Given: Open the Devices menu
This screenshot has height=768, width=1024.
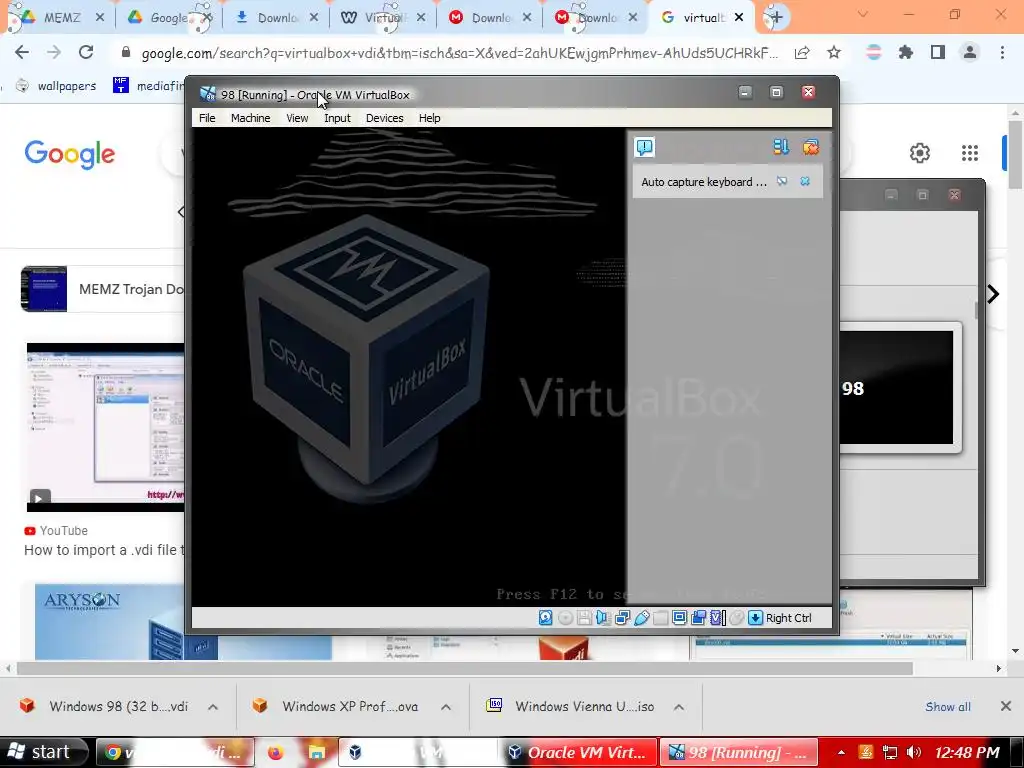Looking at the screenshot, I should (x=385, y=118).
